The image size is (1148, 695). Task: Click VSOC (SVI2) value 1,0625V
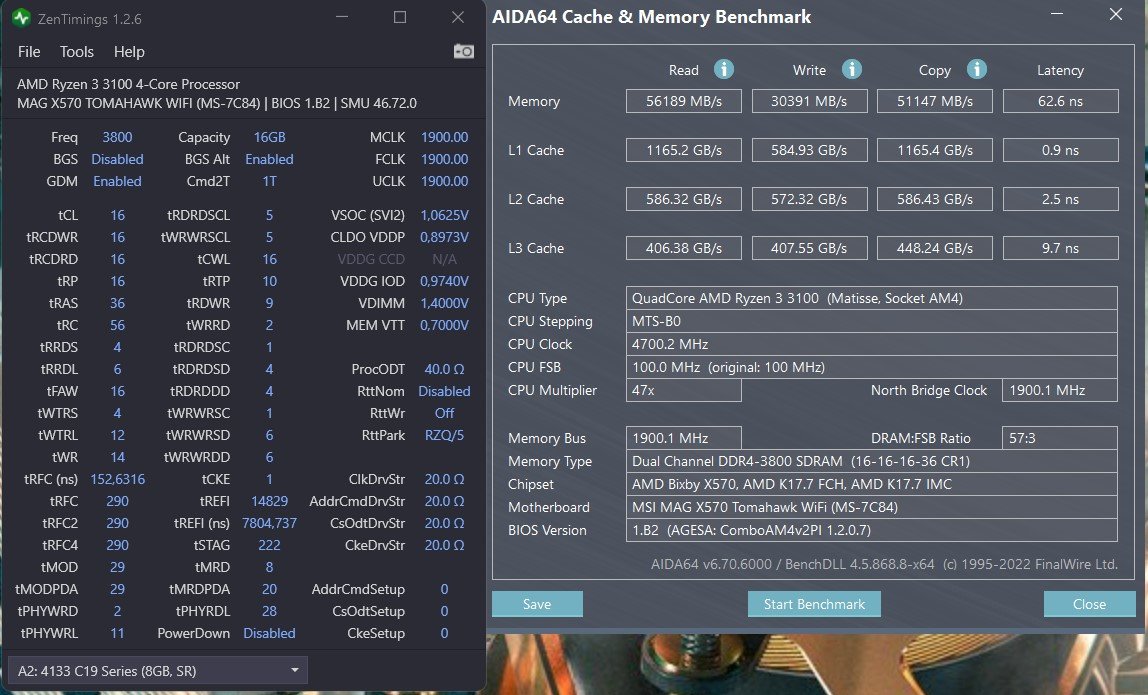444,215
